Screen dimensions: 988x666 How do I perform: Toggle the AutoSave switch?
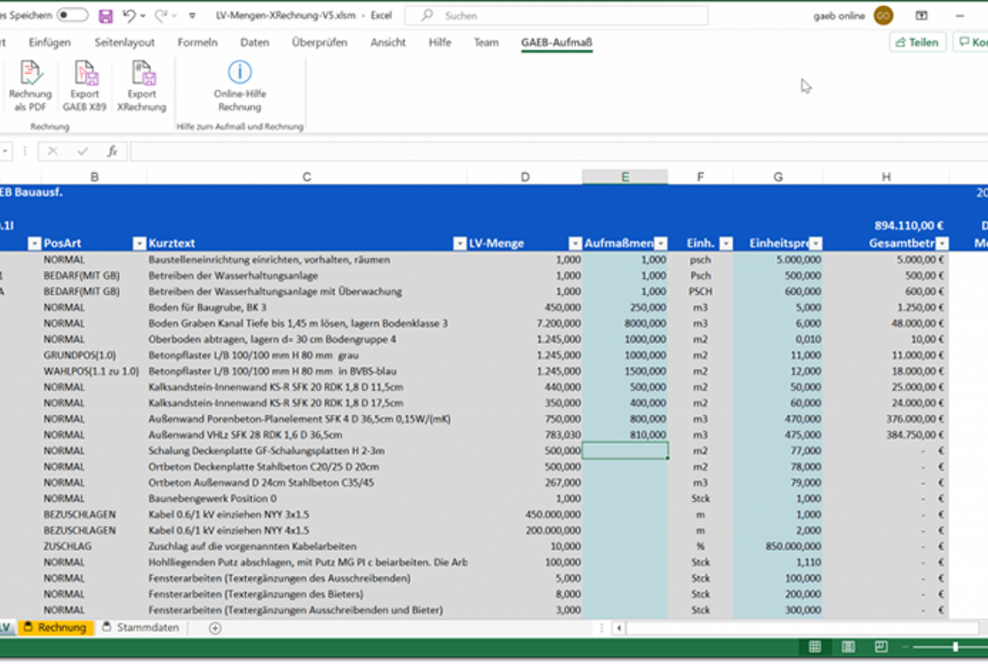click(x=72, y=16)
